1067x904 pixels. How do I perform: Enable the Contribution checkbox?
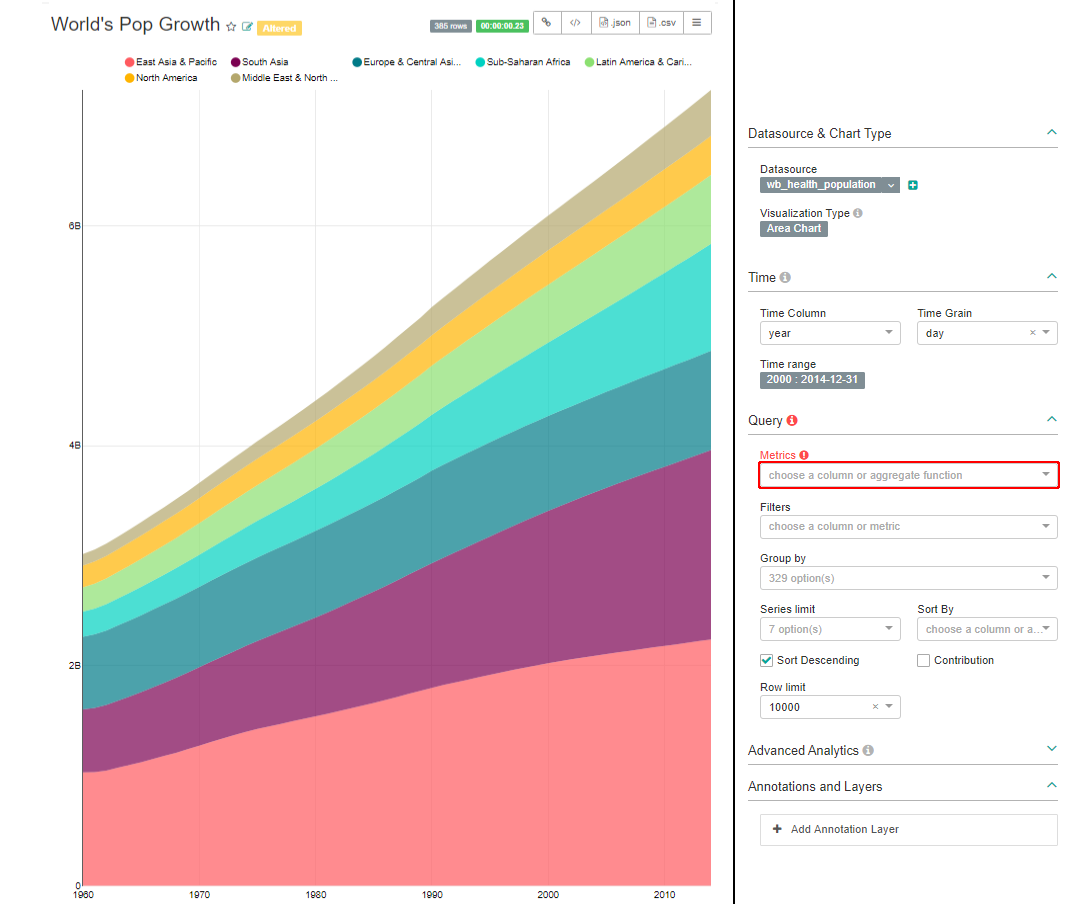(923, 660)
